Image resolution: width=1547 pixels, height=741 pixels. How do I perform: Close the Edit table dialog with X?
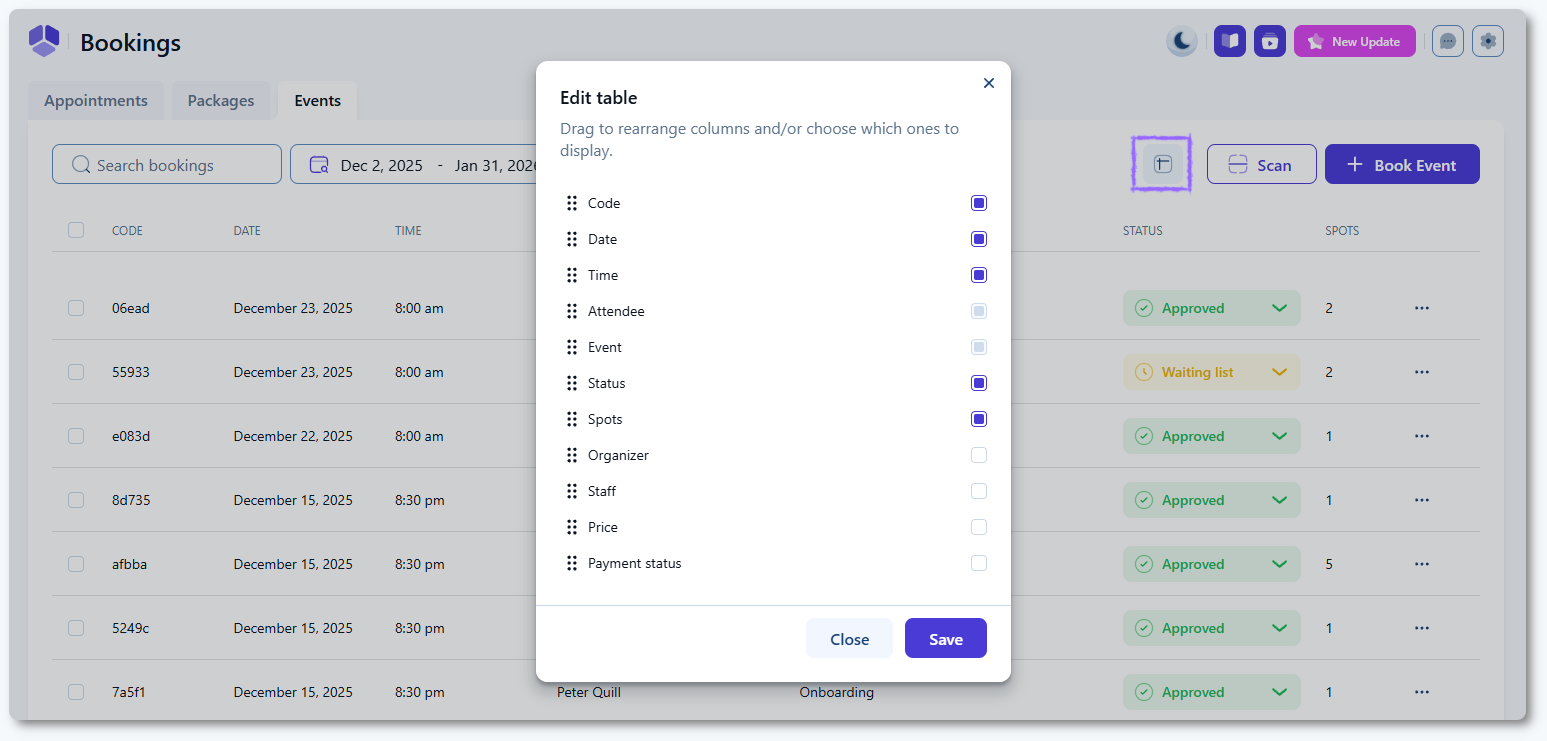coord(989,83)
